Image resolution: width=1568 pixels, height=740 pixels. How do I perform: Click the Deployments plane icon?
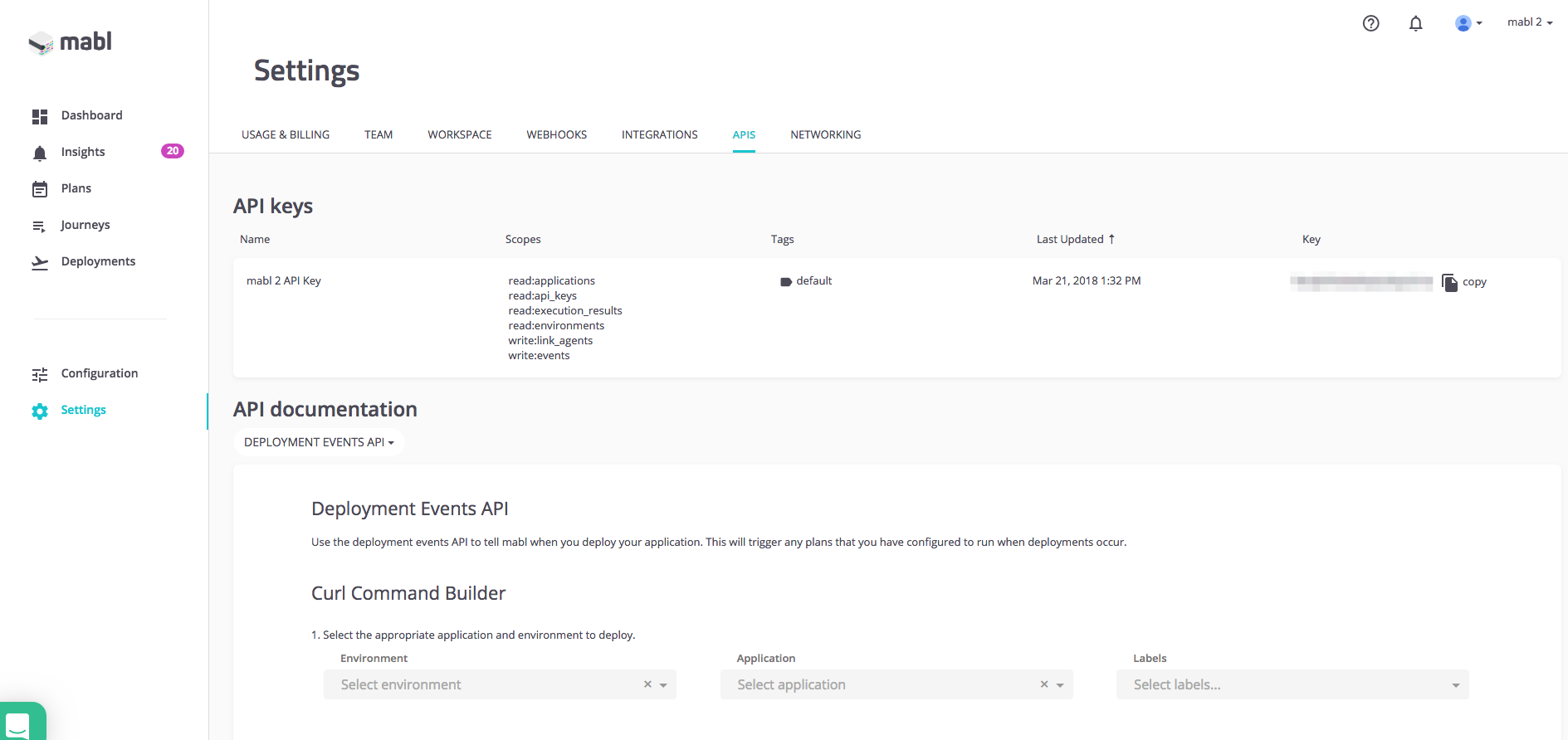coord(40,262)
